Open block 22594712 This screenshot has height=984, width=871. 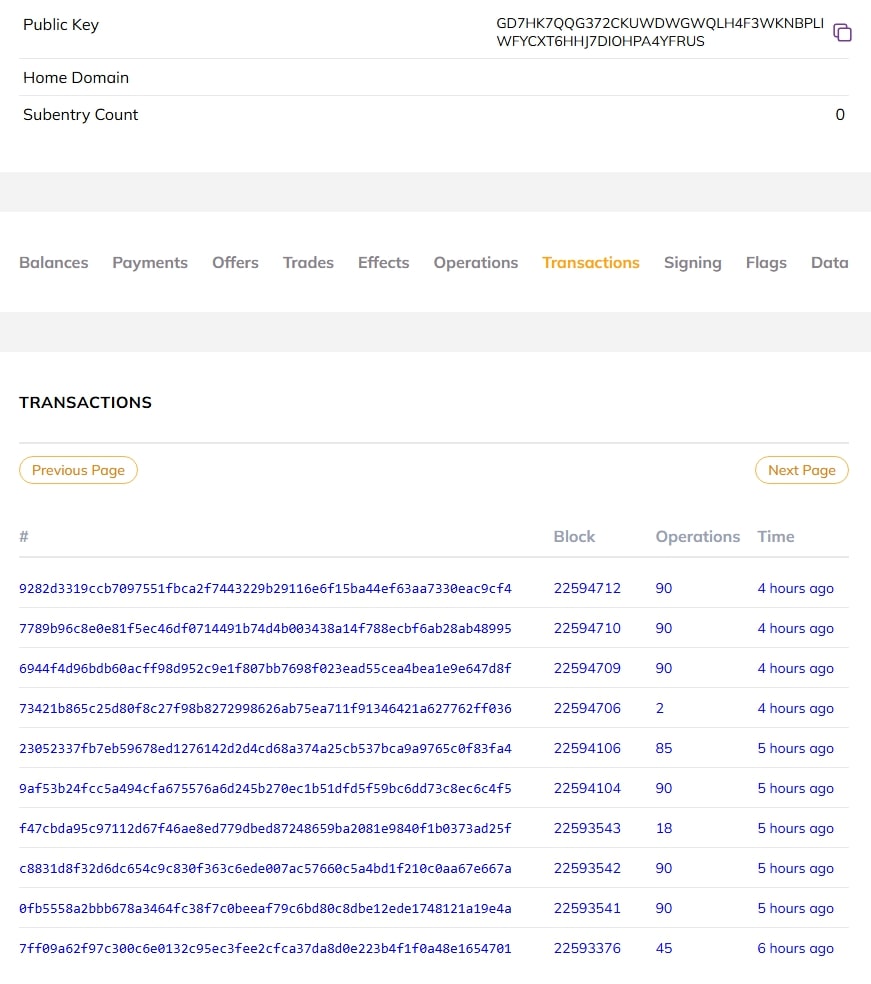(587, 589)
